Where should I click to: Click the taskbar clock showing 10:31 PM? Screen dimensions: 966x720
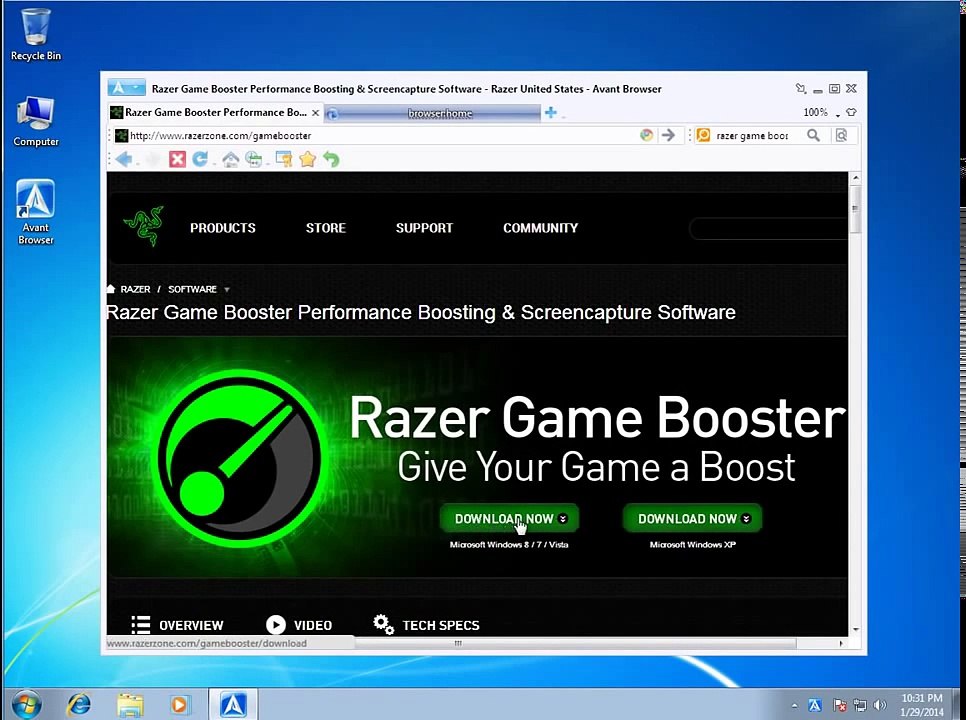pyautogui.click(x=922, y=705)
